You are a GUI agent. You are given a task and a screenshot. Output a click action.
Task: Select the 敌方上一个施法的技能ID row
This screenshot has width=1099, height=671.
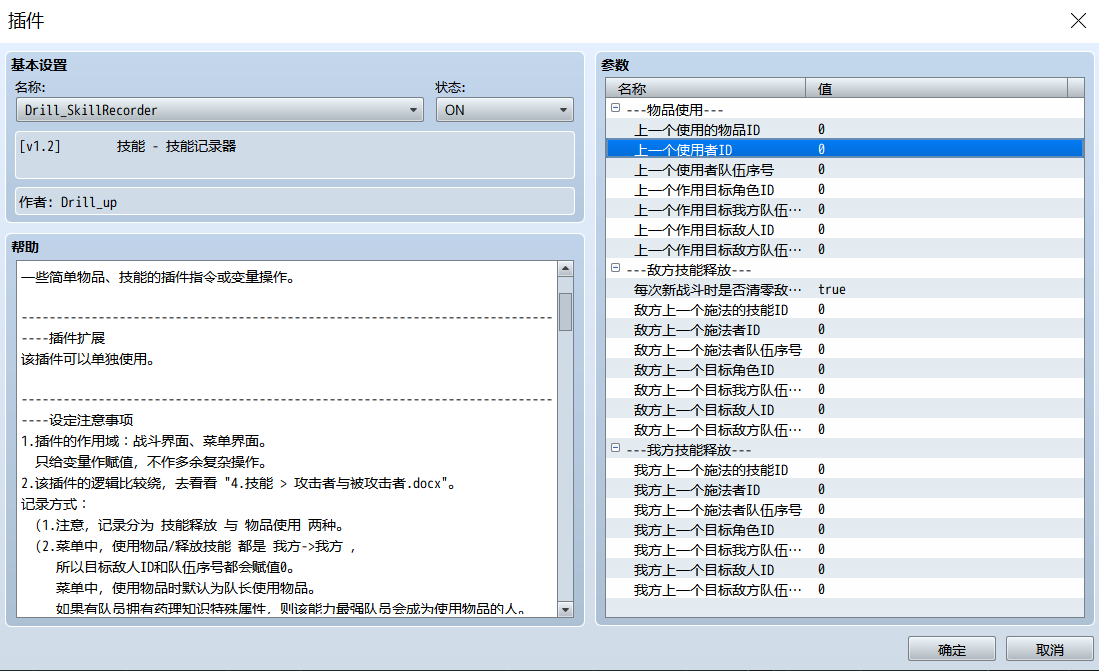pyautogui.click(x=845, y=310)
